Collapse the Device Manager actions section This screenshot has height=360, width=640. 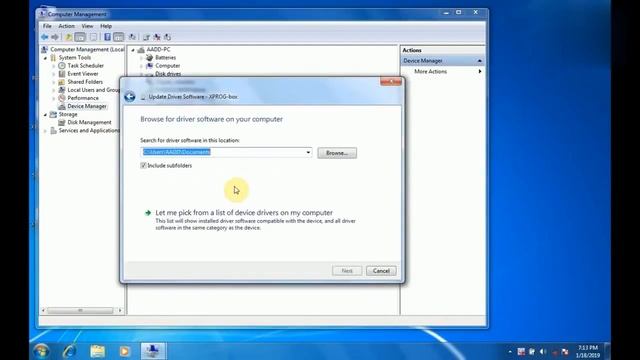pos(480,61)
